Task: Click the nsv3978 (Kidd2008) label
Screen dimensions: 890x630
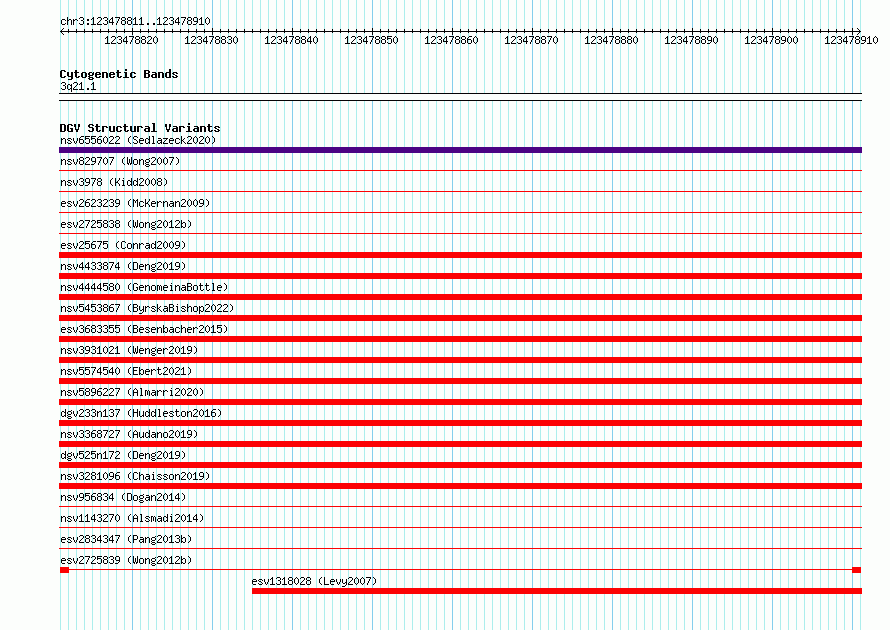Action: pos(114,182)
